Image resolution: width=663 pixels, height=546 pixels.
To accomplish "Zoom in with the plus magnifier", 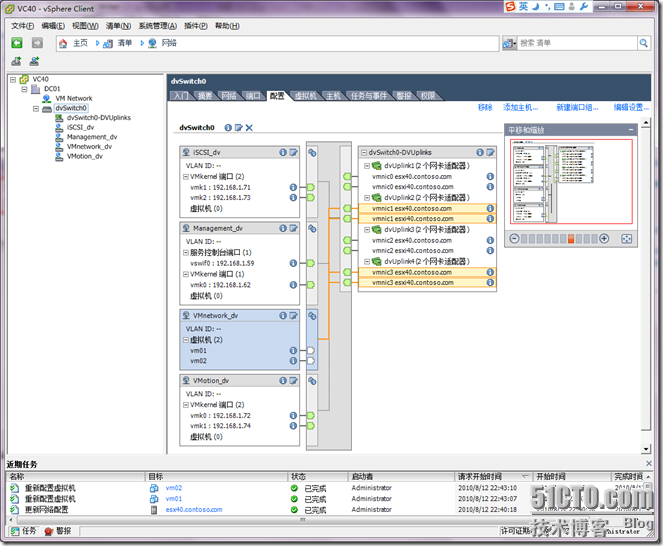I will pyautogui.click(x=604, y=239).
